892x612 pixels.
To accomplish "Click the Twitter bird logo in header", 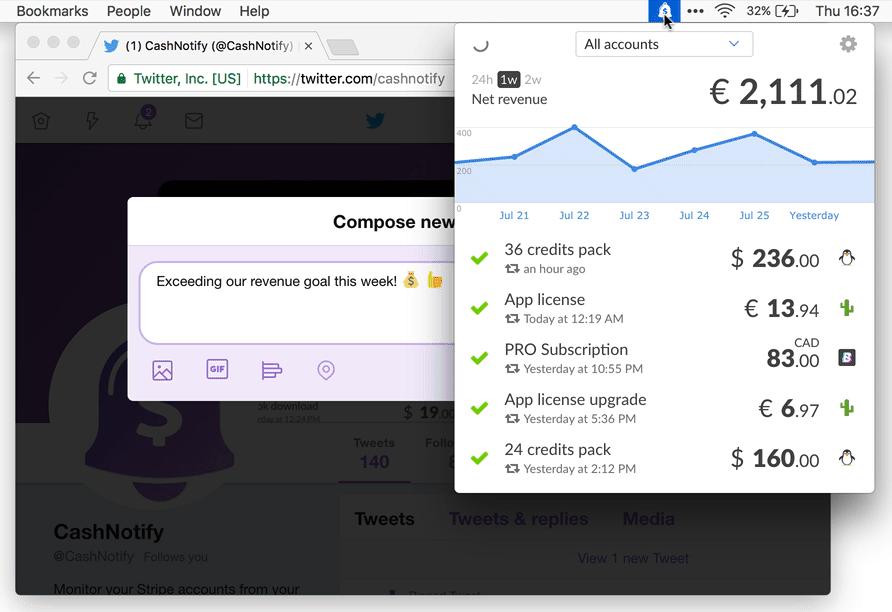I will 375,121.
